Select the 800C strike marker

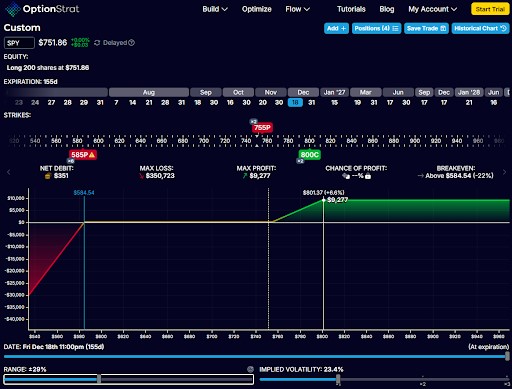(x=310, y=155)
